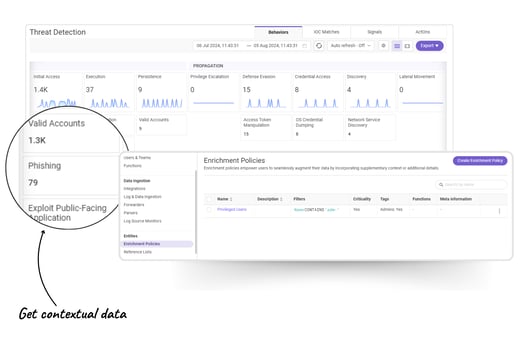Sort by Name column sort icon

tap(231, 199)
